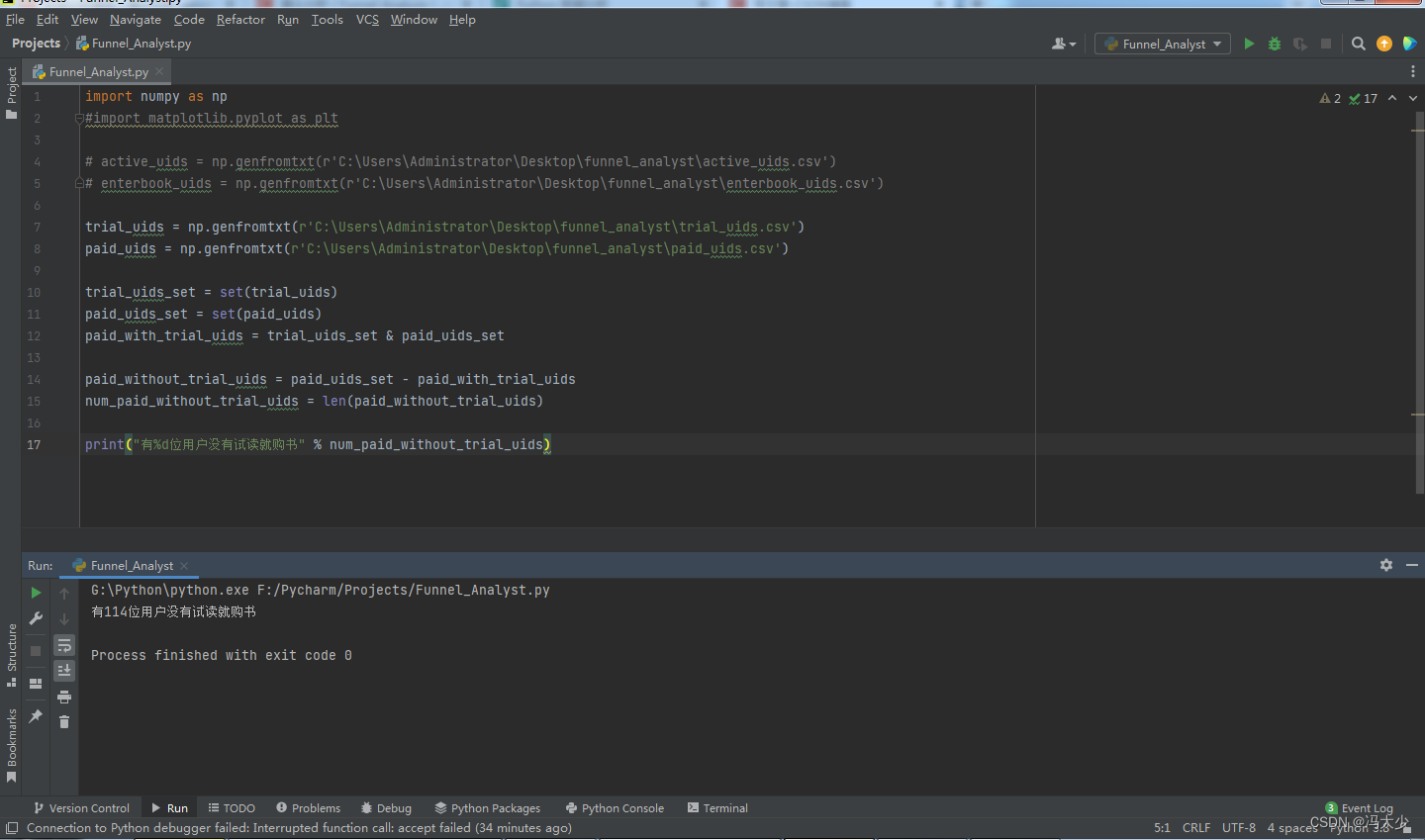Open CRLF line separator selector
1425x840 pixels.
1195,828
